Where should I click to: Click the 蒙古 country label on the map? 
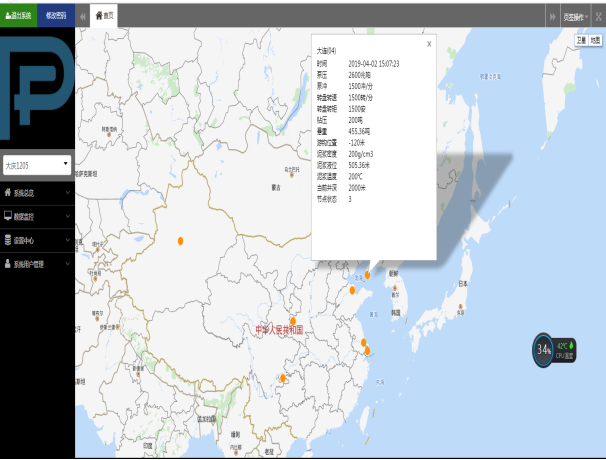[x=276, y=188]
